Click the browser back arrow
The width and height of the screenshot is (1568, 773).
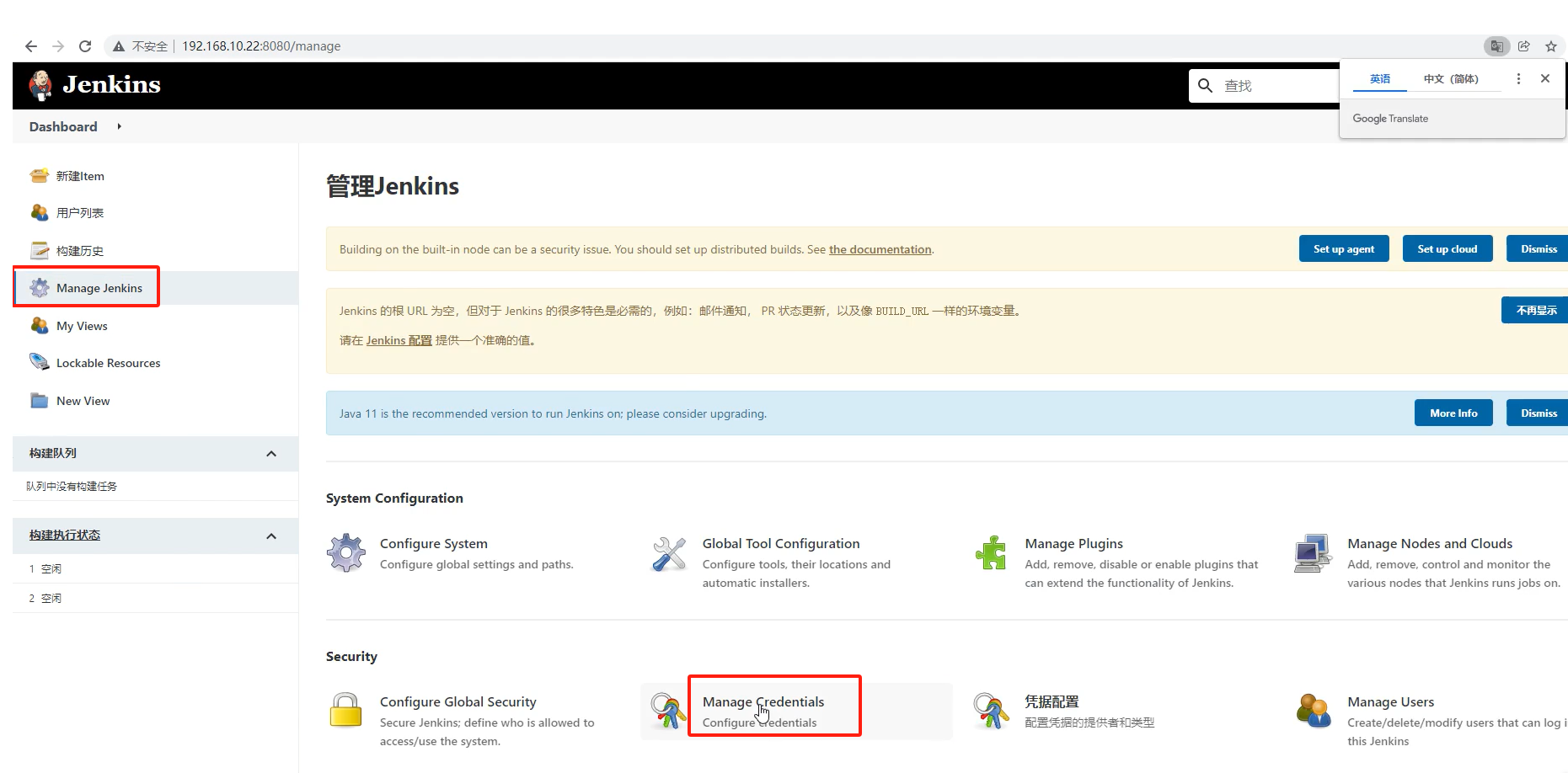click(31, 46)
